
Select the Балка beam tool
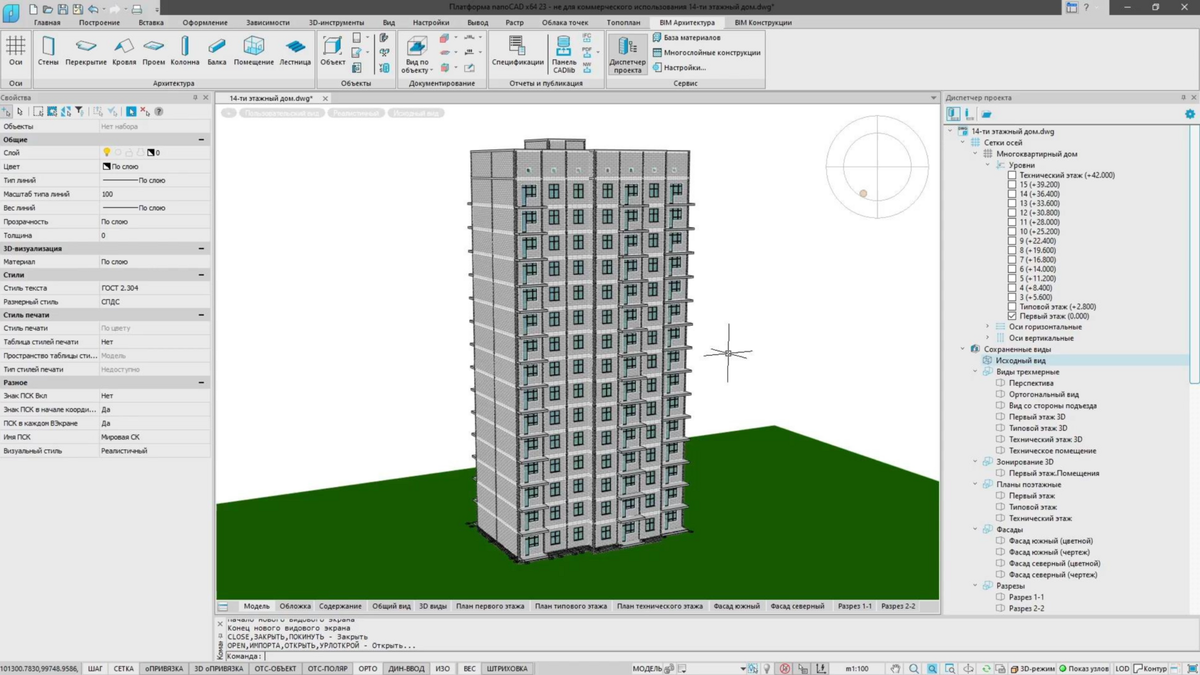tap(217, 52)
